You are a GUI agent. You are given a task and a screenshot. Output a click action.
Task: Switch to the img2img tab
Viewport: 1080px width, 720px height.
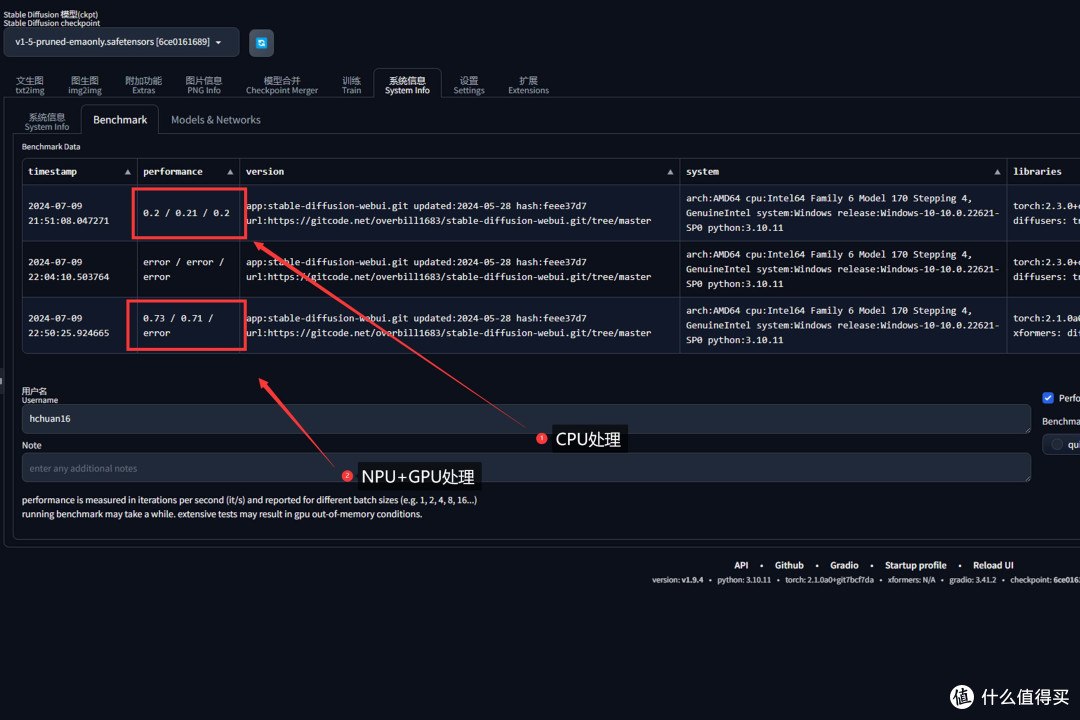[85, 85]
